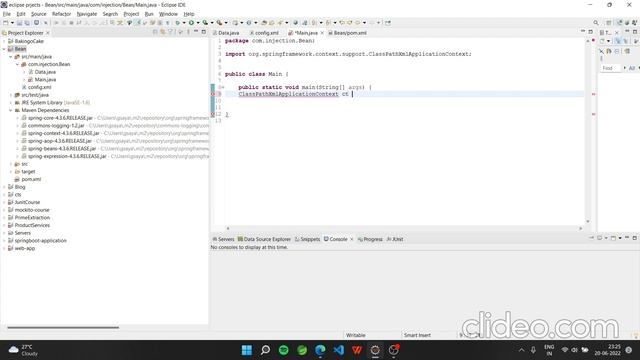Open the Snippets view tab
The width and height of the screenshot is (640, 360).
[307, 239]
